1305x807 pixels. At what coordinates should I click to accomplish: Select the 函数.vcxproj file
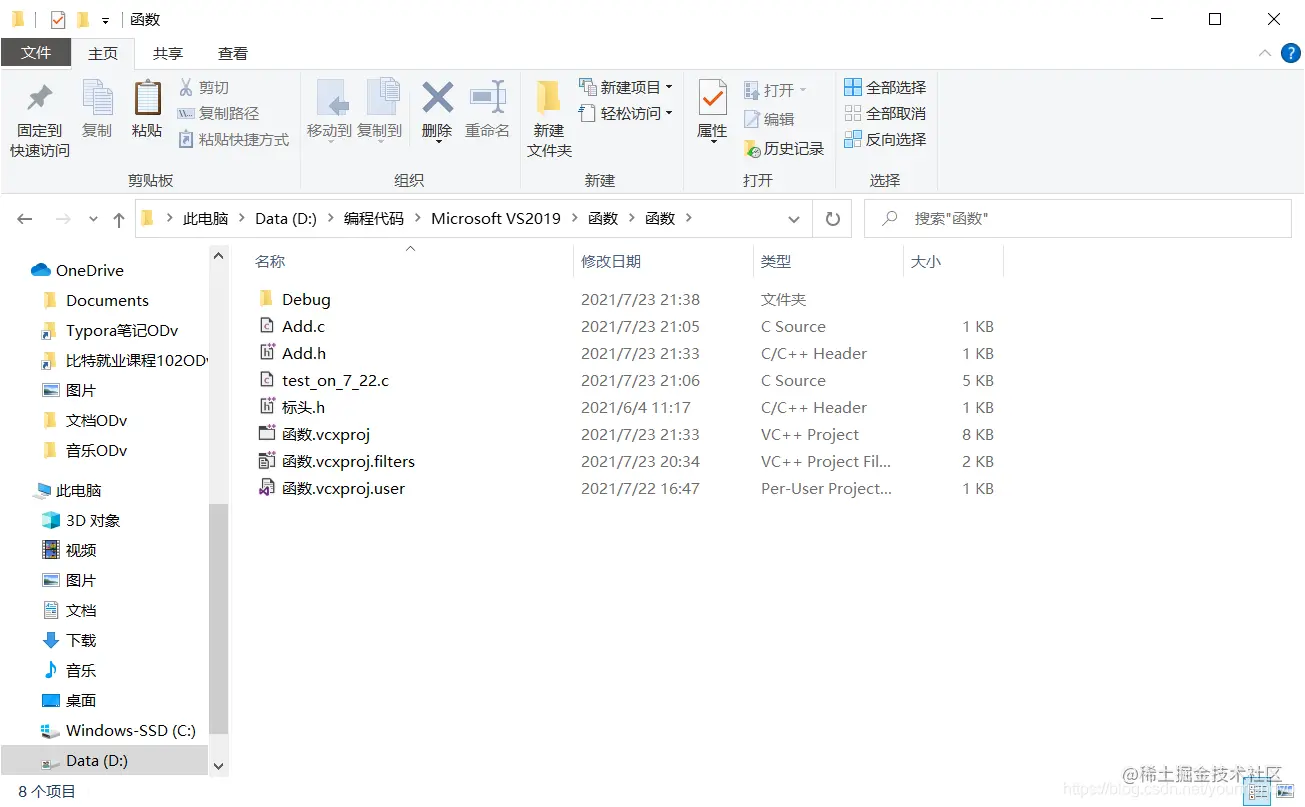pyautogui.click(x=314, y=435)
